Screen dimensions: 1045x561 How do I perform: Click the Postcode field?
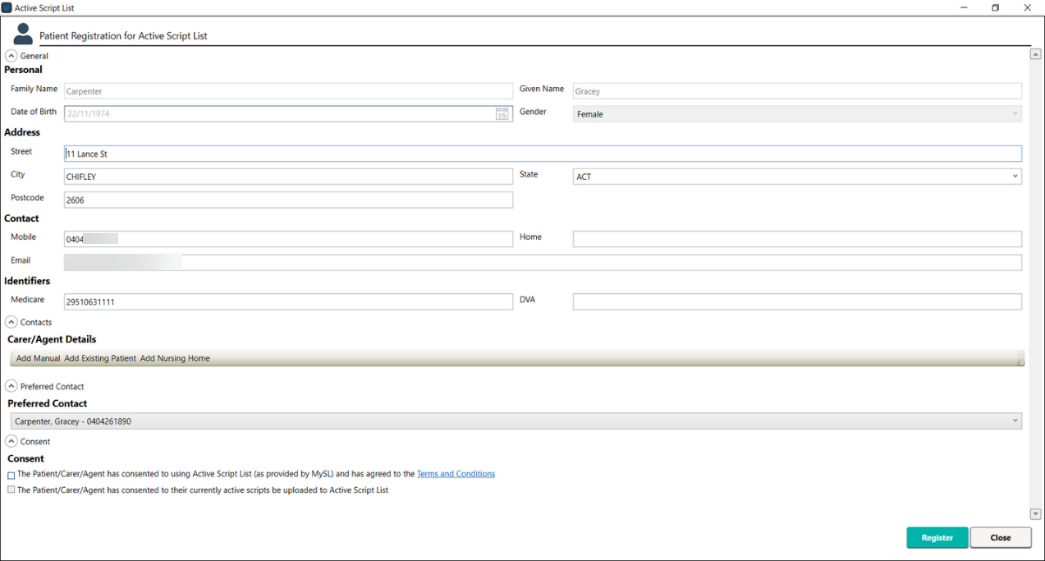click(288, 200)
